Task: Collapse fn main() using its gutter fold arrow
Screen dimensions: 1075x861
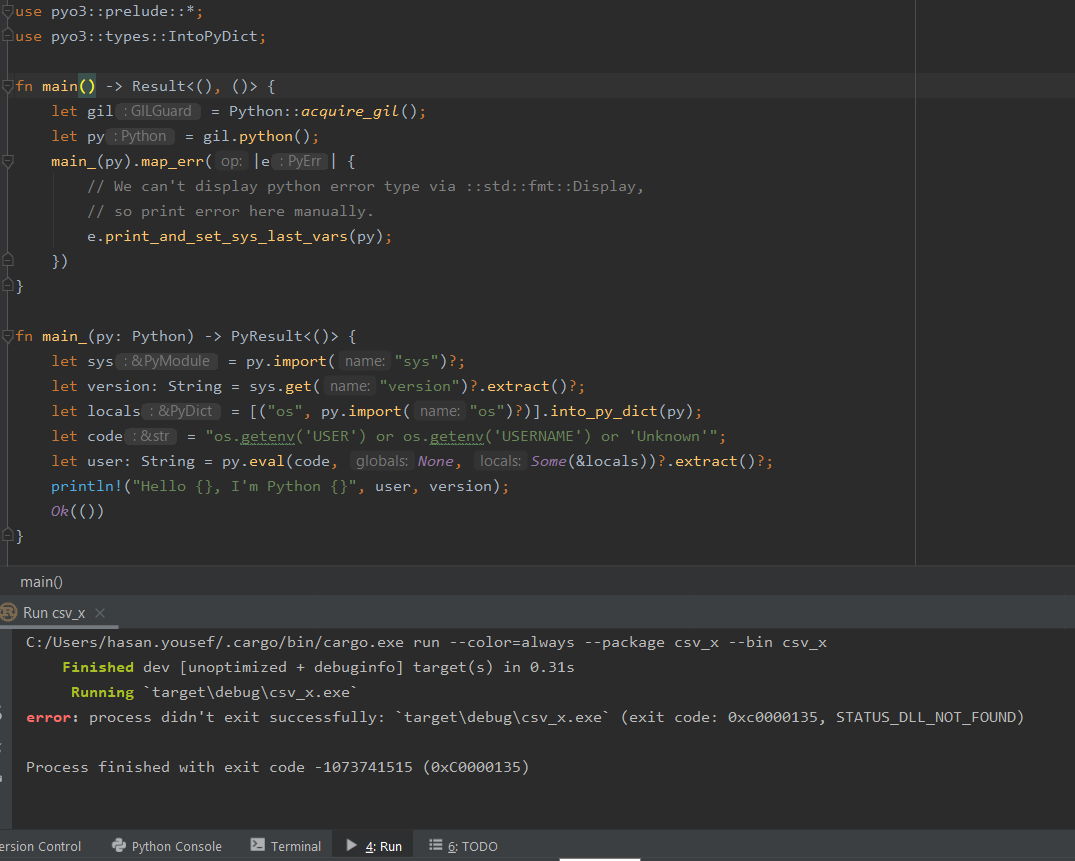Action: (x=8, y=85)
